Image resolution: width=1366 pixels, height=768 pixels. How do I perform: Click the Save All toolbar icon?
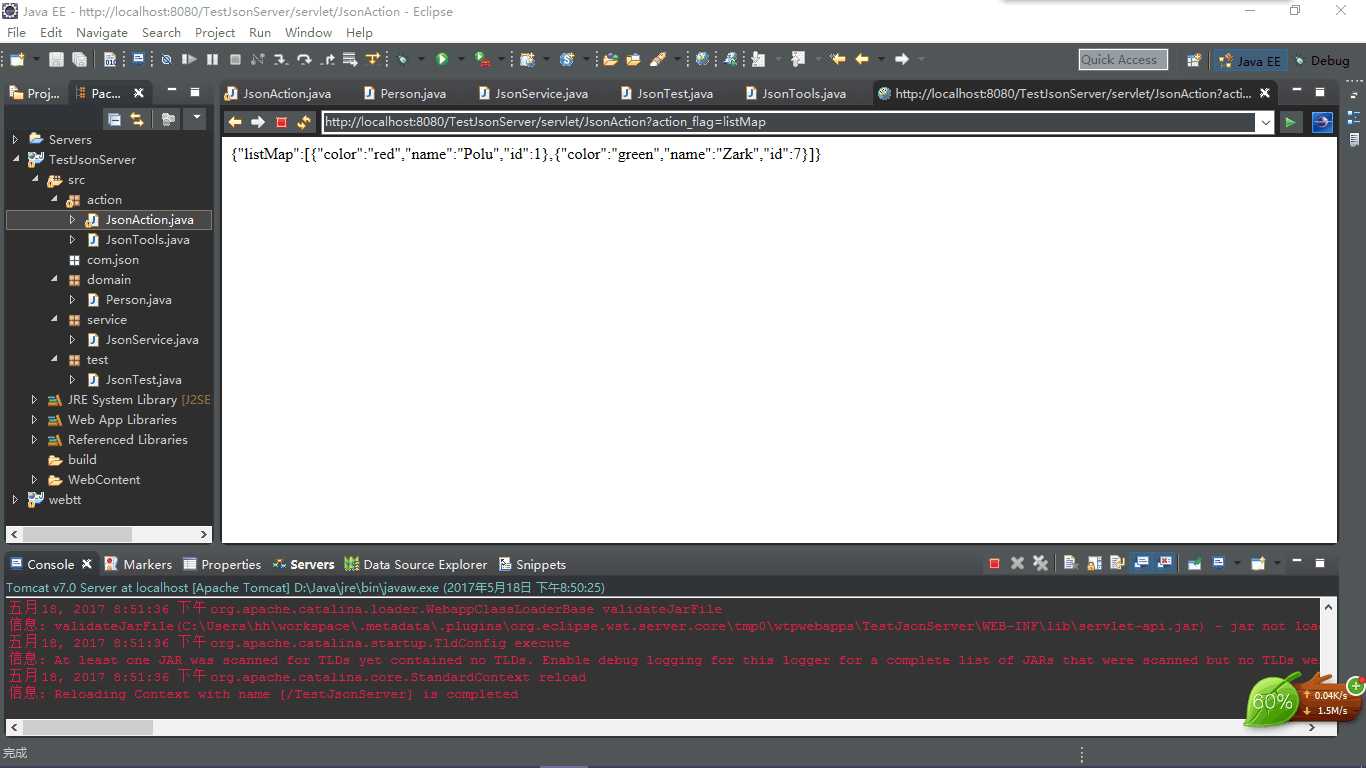(79, 60)
